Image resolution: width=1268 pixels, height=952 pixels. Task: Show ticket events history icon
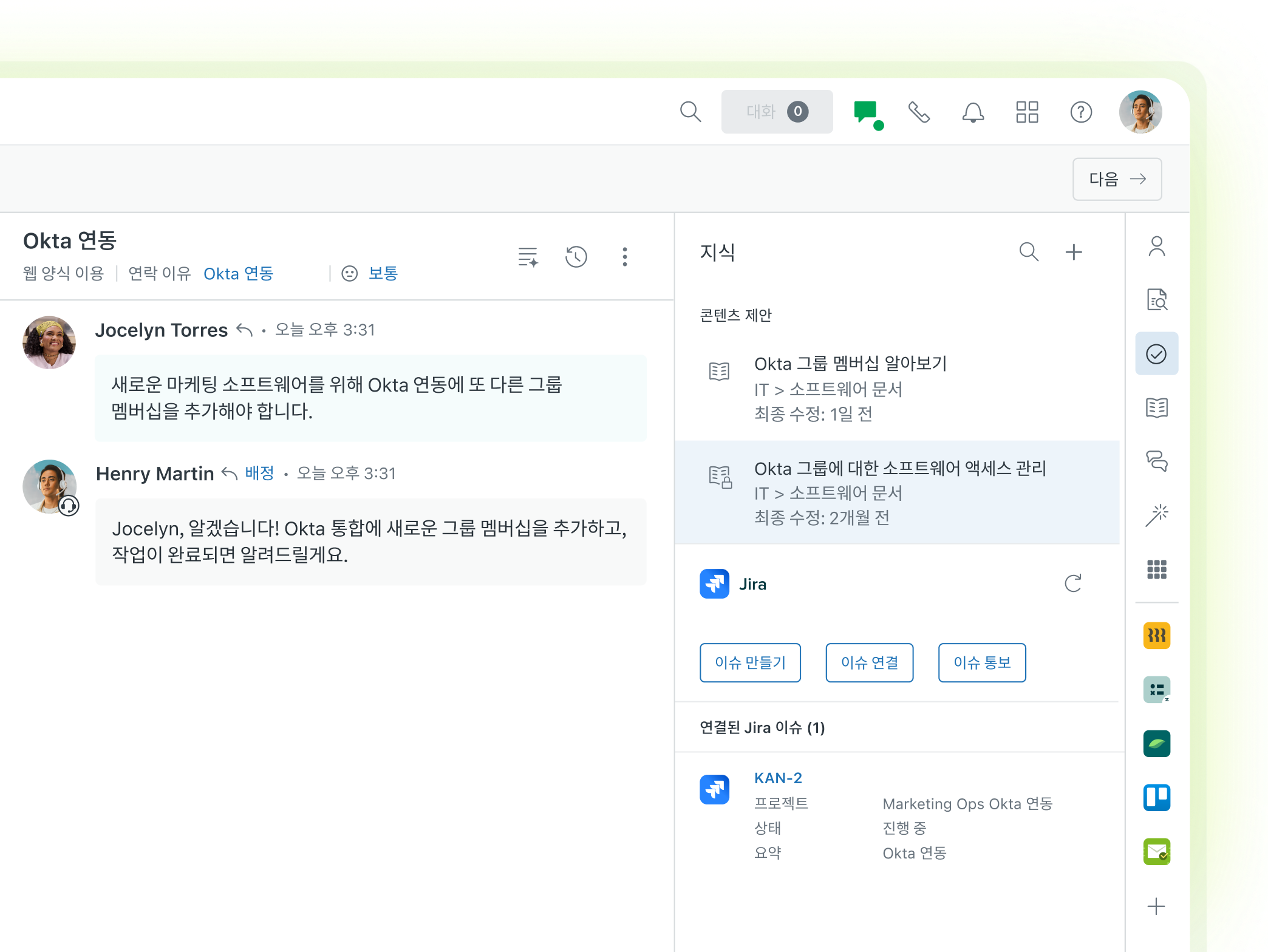(576, 257)
